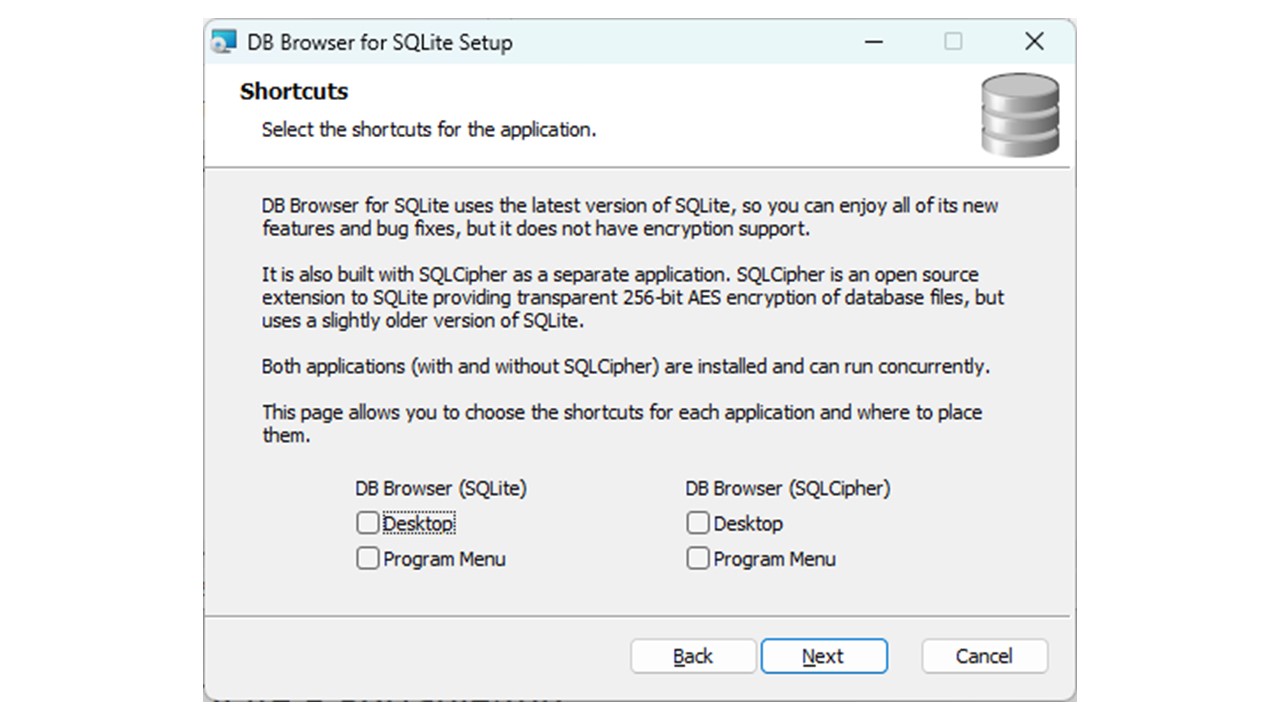Click the paragraph mentioning 256-bit AES encryption
1280x720 pixels.
tap(632, 298)
